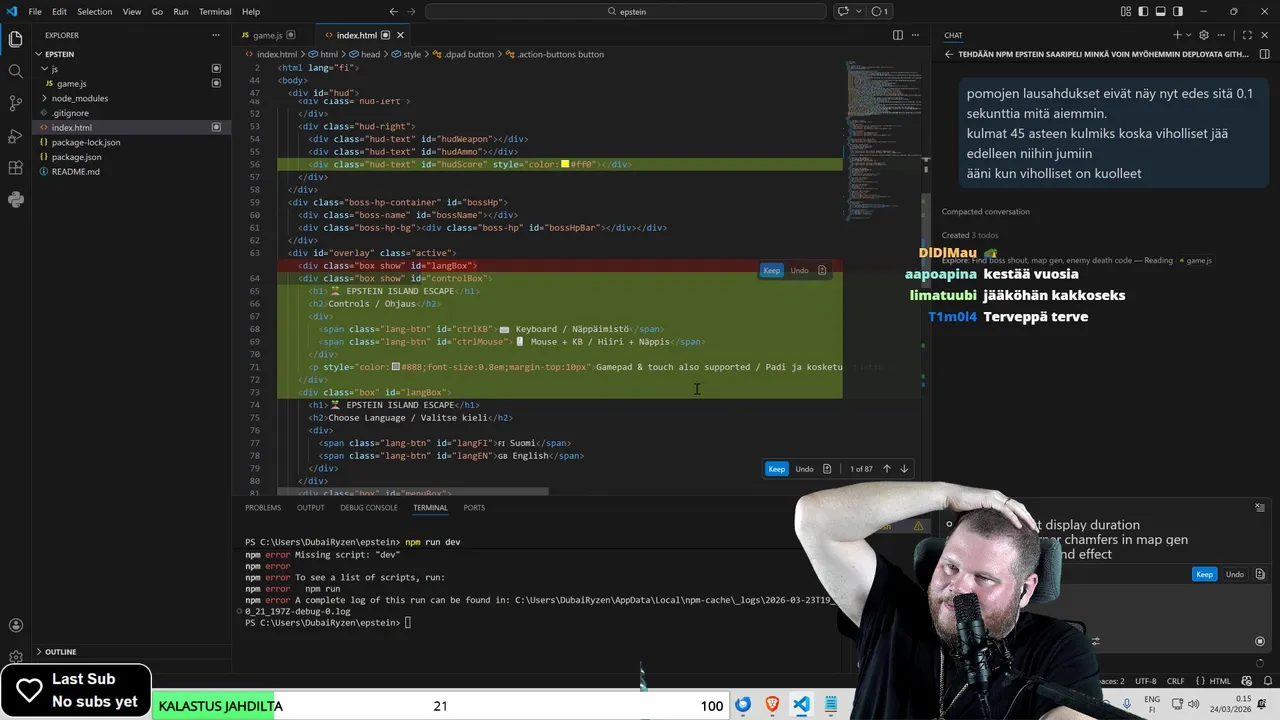Switch to the Output panel tab
The image size is (1280, 720).
point(310,508)
